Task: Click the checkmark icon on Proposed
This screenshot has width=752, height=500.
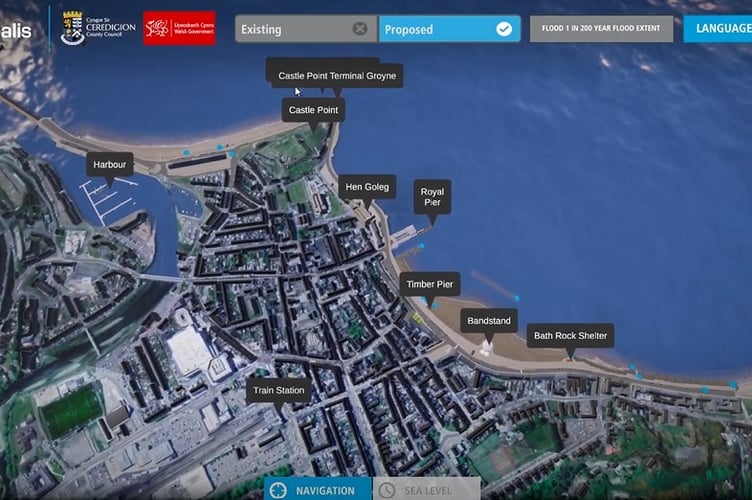Action: (x=504, y=29)
